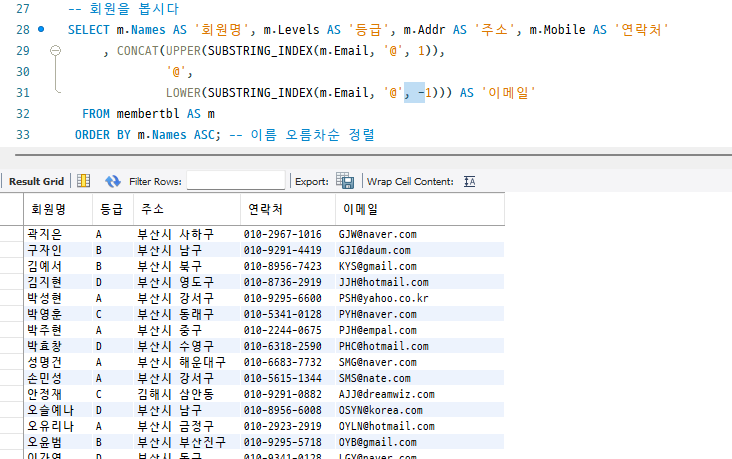
Task: Select the cell 박주현
Action: click(58, 330)
